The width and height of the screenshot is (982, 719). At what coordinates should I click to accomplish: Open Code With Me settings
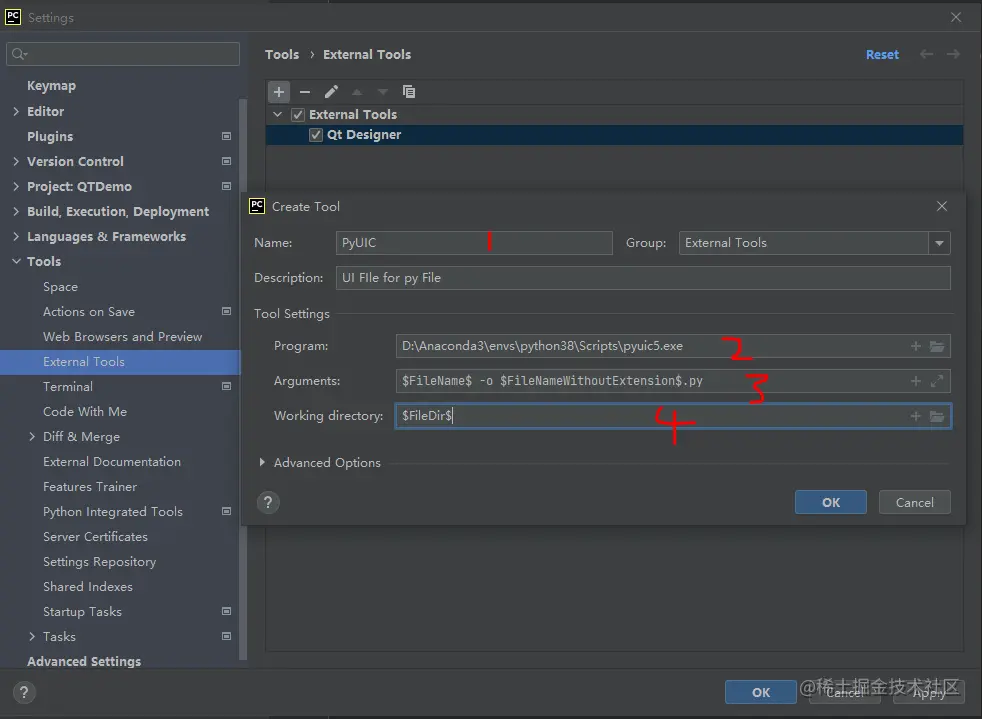tap(85, 411)
